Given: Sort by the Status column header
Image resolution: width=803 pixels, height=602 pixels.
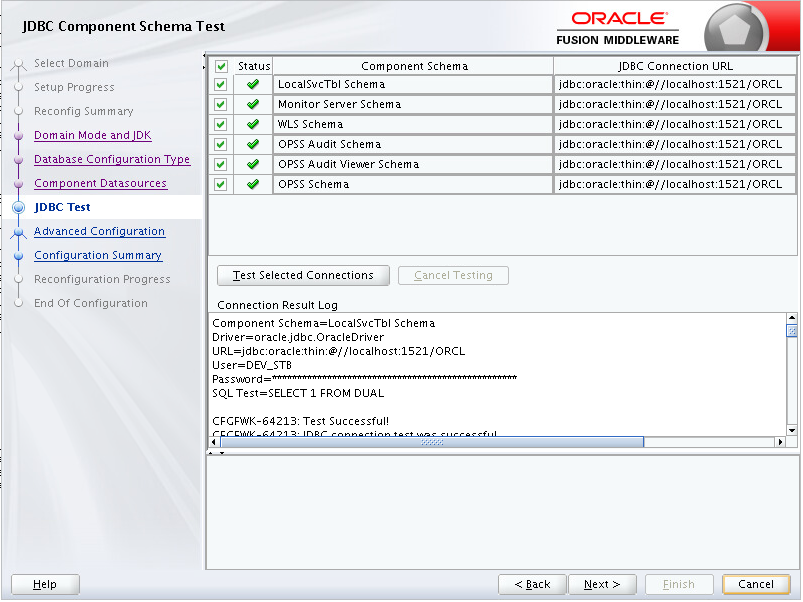Looking at the screenshot, I should [x=253, y=66].
